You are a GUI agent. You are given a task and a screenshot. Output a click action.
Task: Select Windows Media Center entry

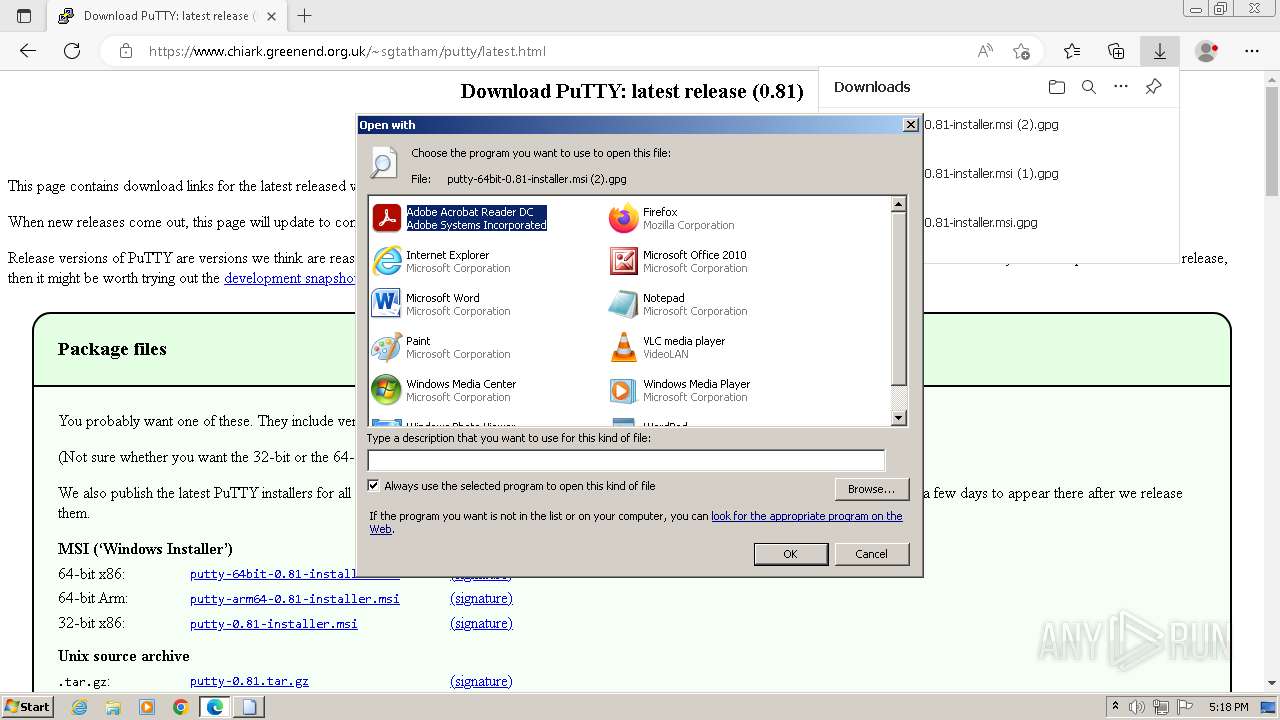pos(444,390)
